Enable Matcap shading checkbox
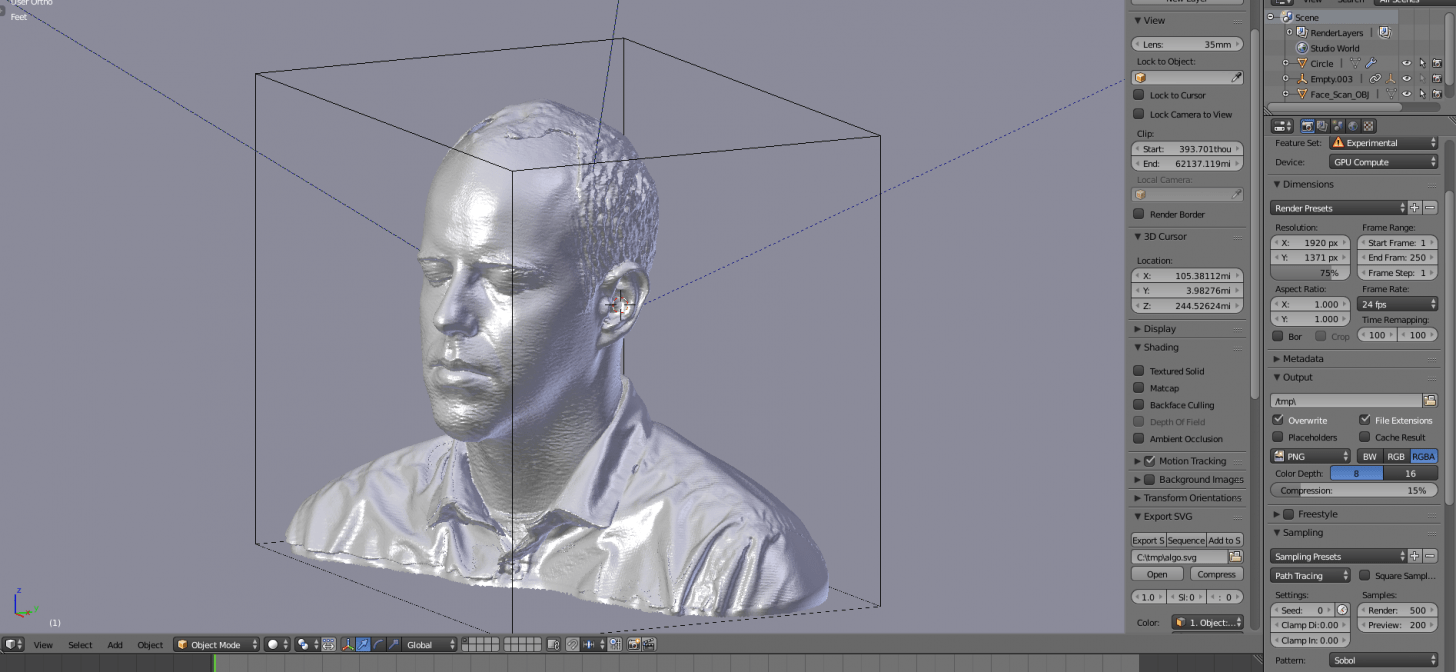This screenshot has width=1456, height=672. (x=1138, y=388)
